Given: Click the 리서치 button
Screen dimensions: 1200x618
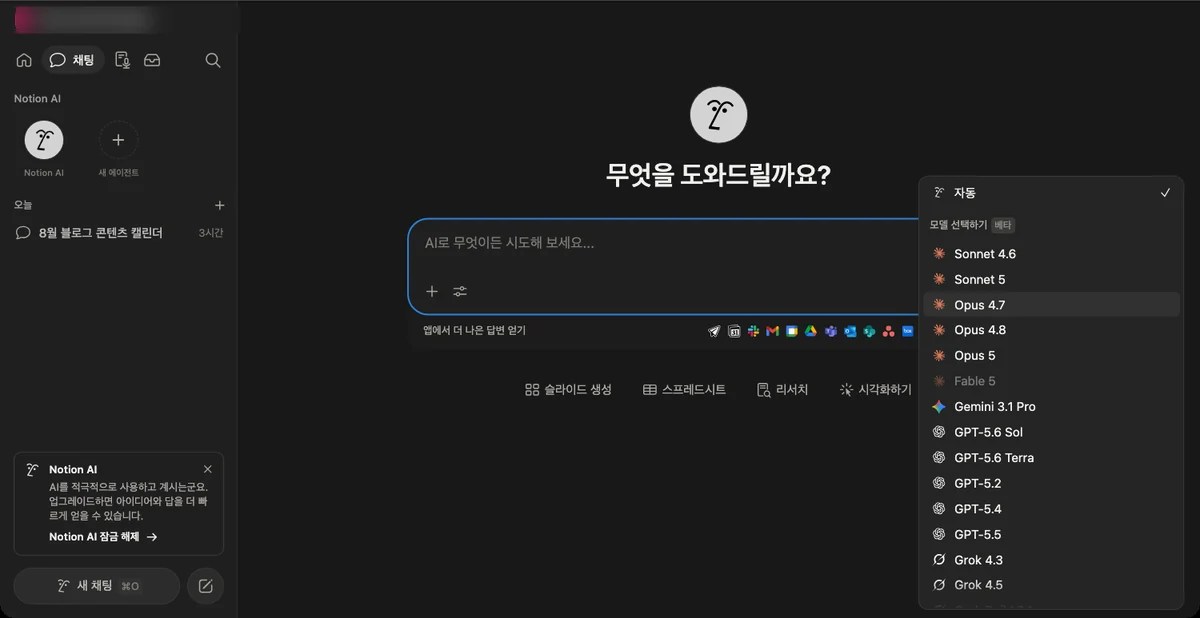Looking at the screenshot, I should pyautogui.click(x=782, y=390).
